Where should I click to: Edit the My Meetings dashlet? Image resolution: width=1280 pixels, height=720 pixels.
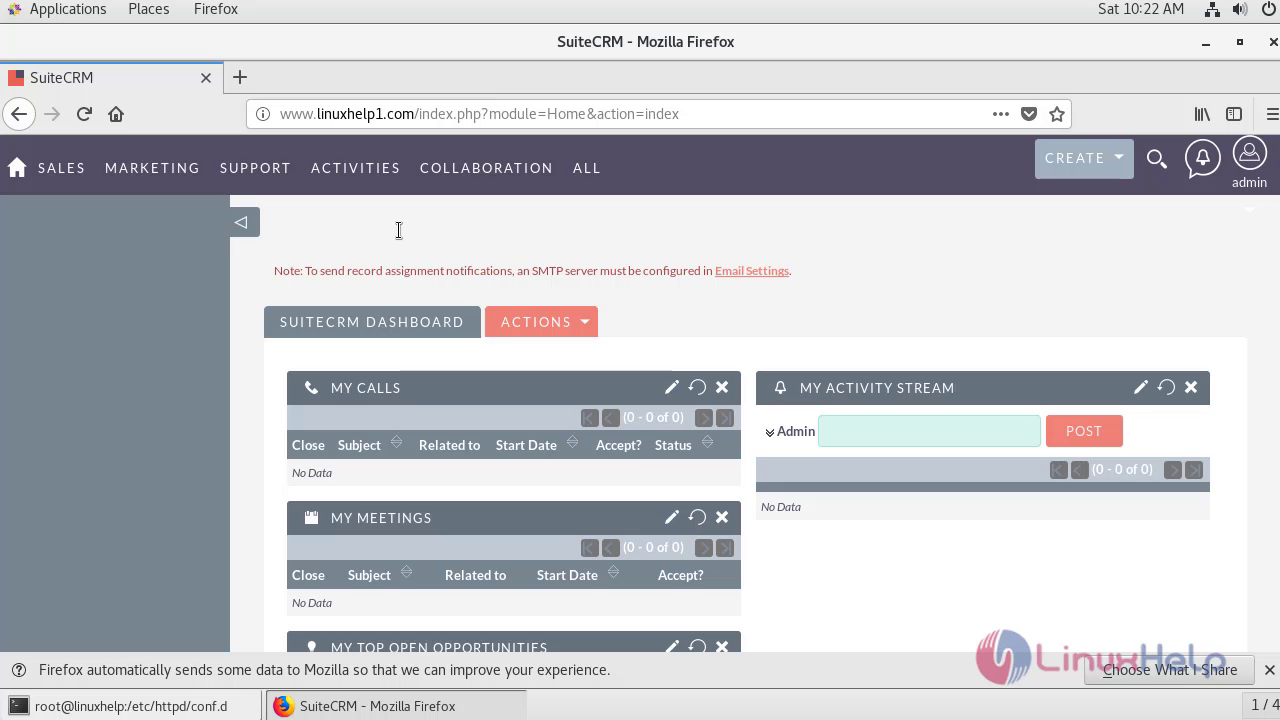[672, 517]
